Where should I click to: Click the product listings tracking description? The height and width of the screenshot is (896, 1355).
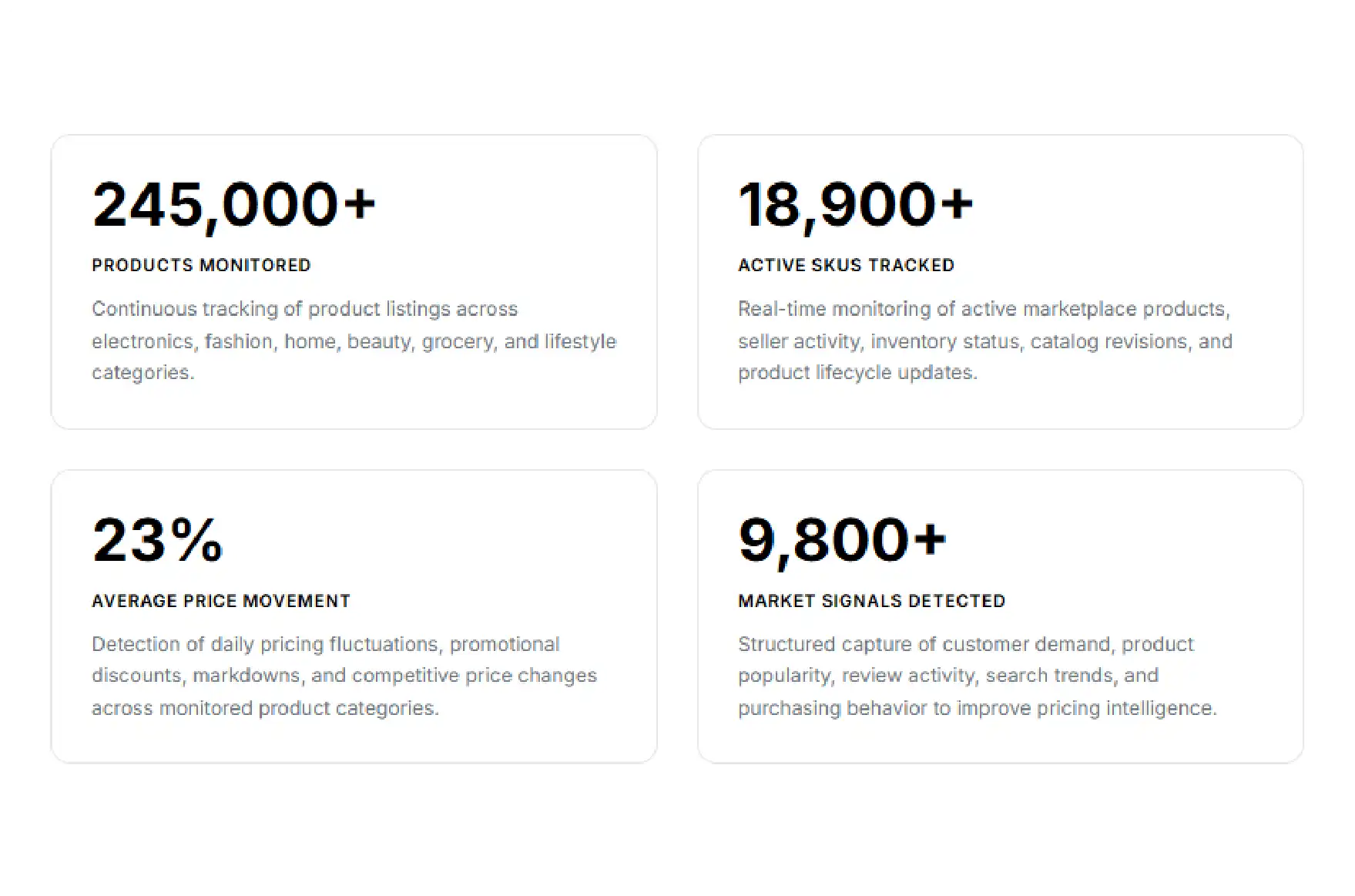pyautogui.click(x=354, y=341)
